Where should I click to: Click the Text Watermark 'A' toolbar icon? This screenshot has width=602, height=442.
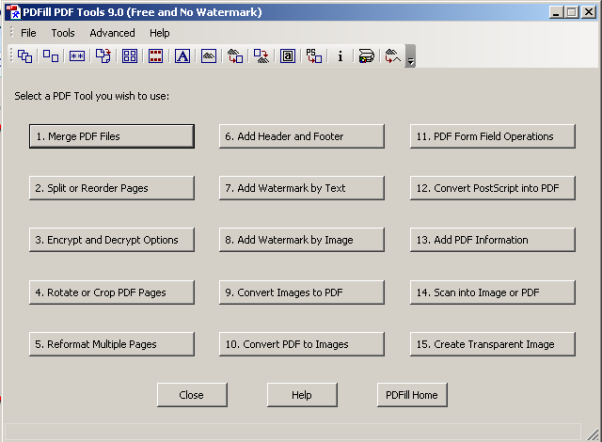point(182,56)
